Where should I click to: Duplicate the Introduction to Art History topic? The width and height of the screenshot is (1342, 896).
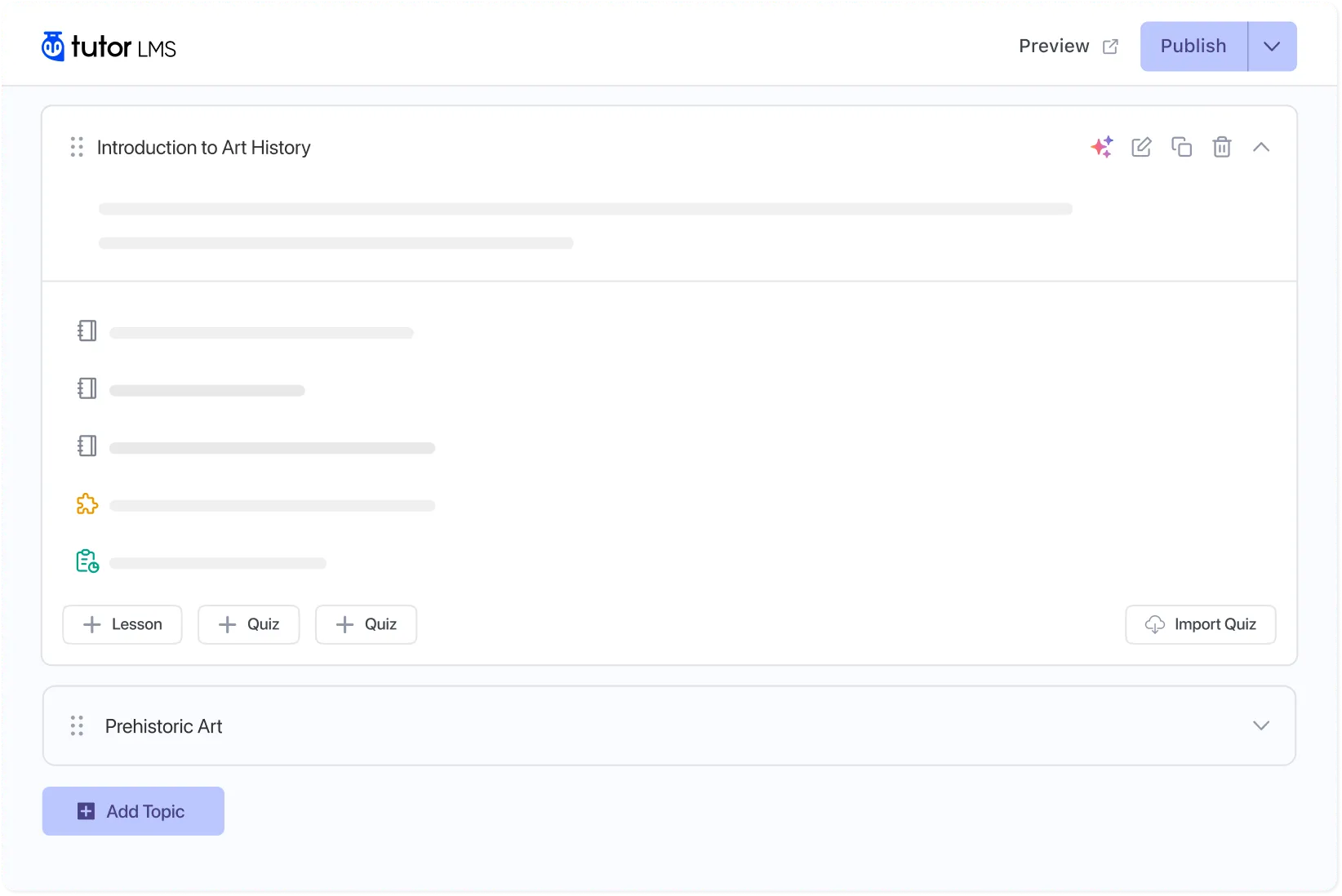point(1181,147)
